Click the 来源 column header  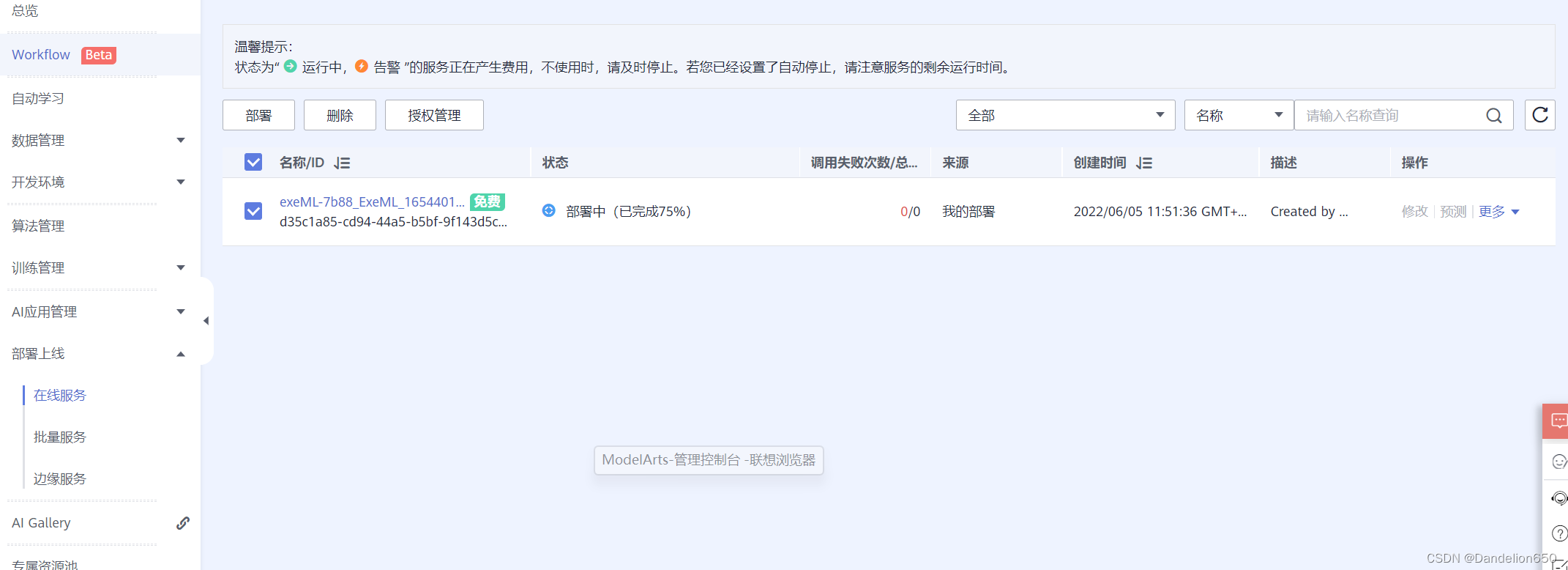[955, 163]
